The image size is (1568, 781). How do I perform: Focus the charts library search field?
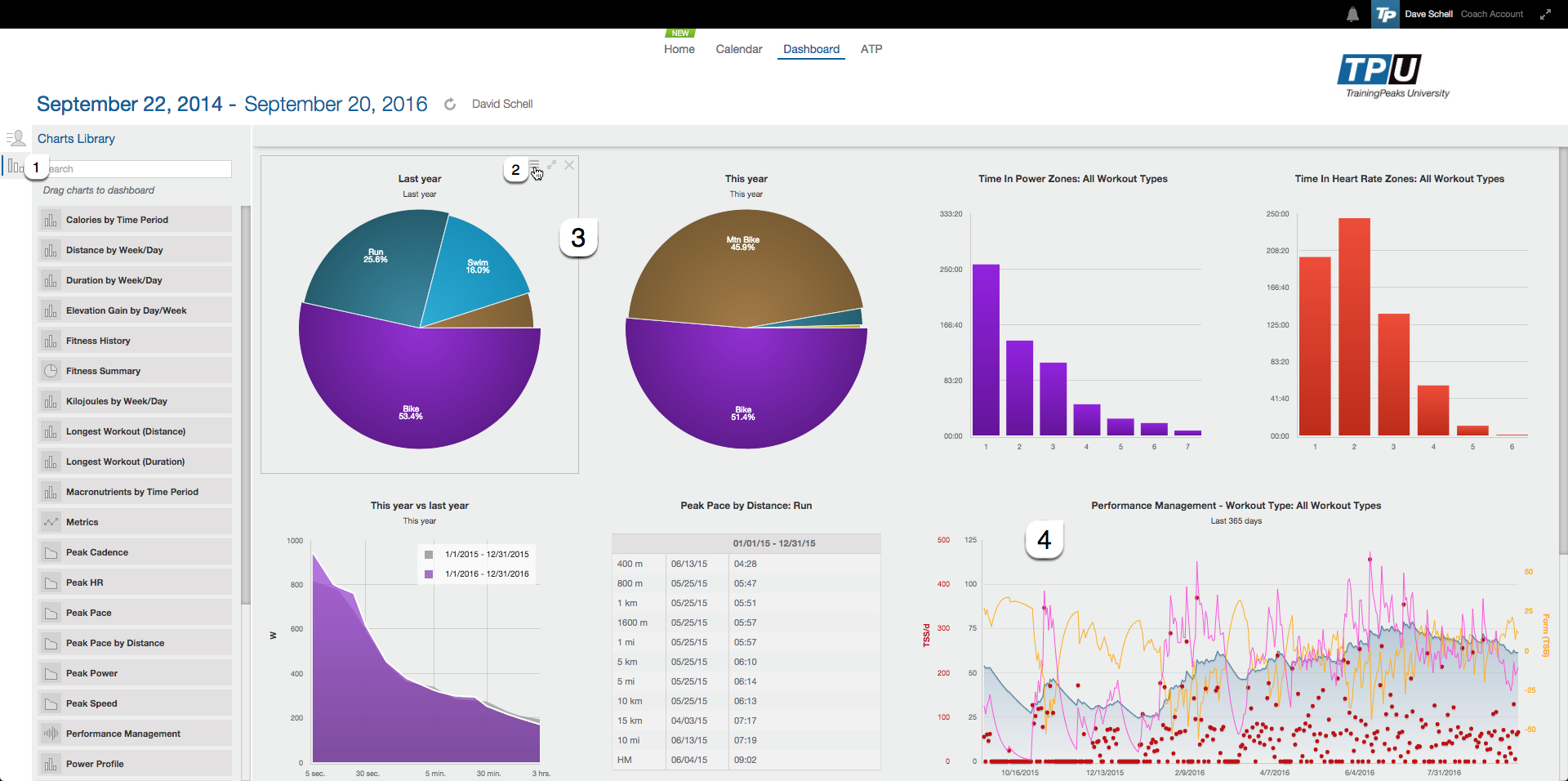point(137,169)
